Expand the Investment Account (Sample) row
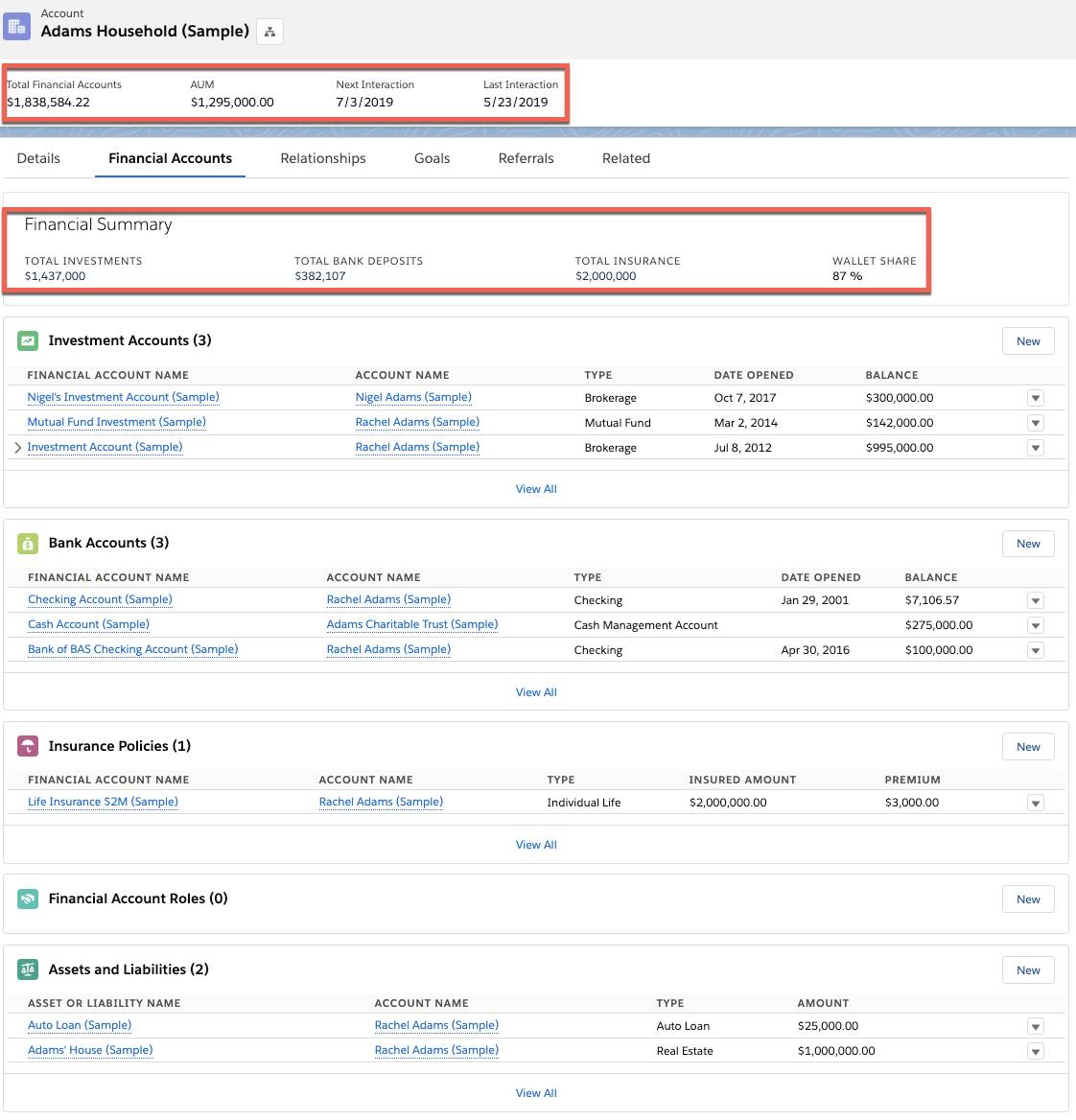 (16, 447)
